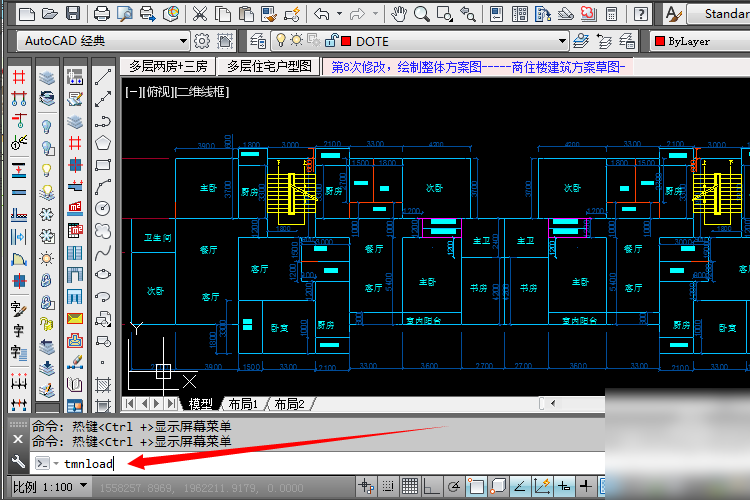Click the red m² area tool
The width and height of the screenshot is (750, 500).
click(x=75, y=207)
